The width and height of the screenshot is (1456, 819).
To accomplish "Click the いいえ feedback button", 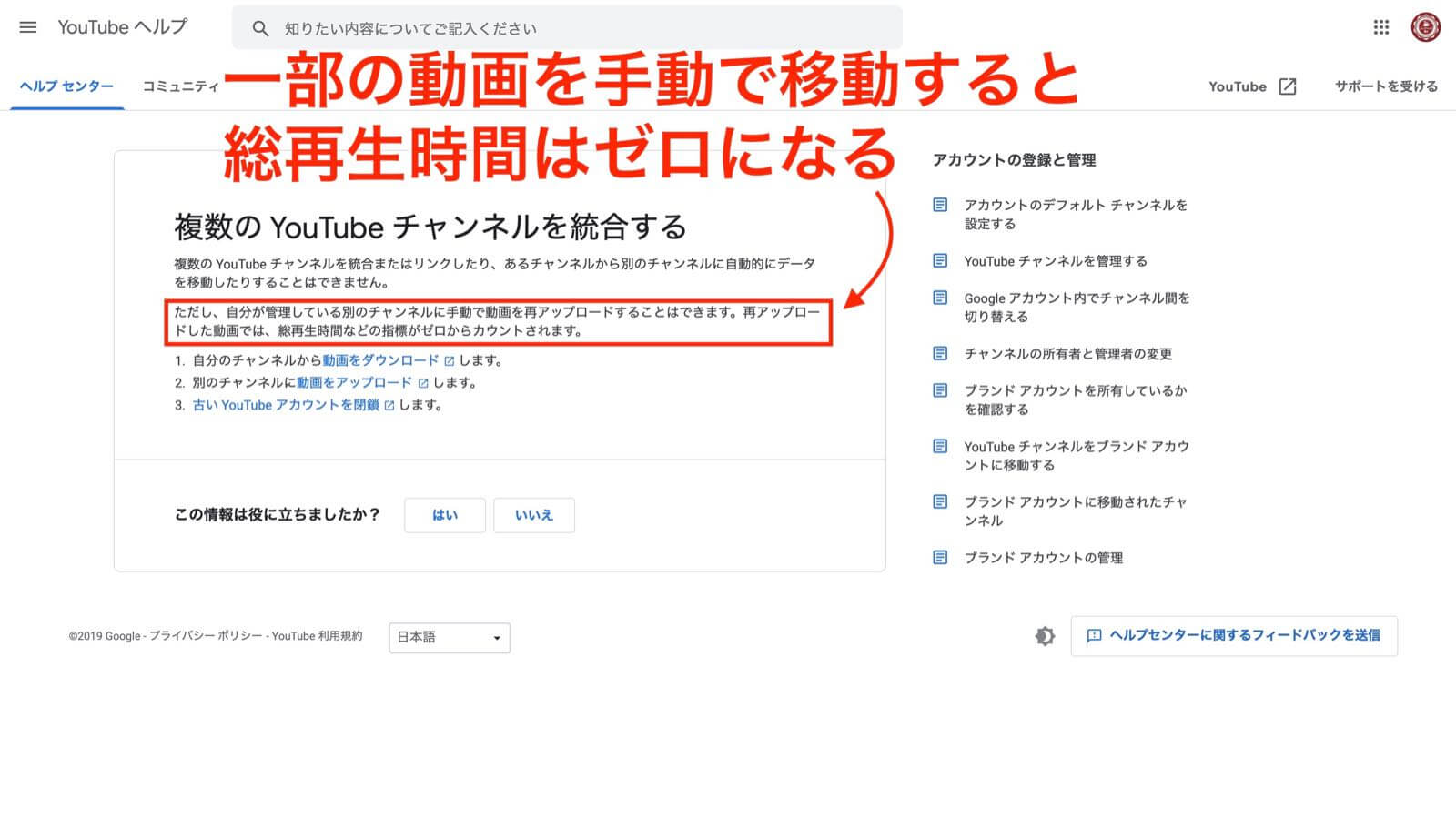I will pos(534,515).
